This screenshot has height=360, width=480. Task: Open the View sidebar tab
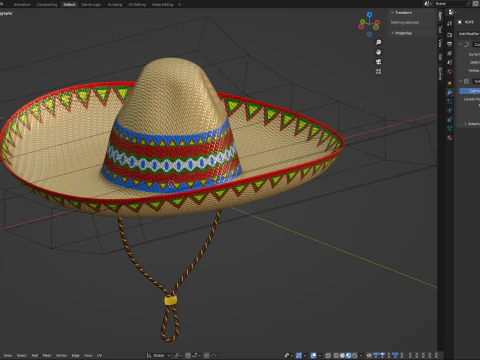[440, 43]
